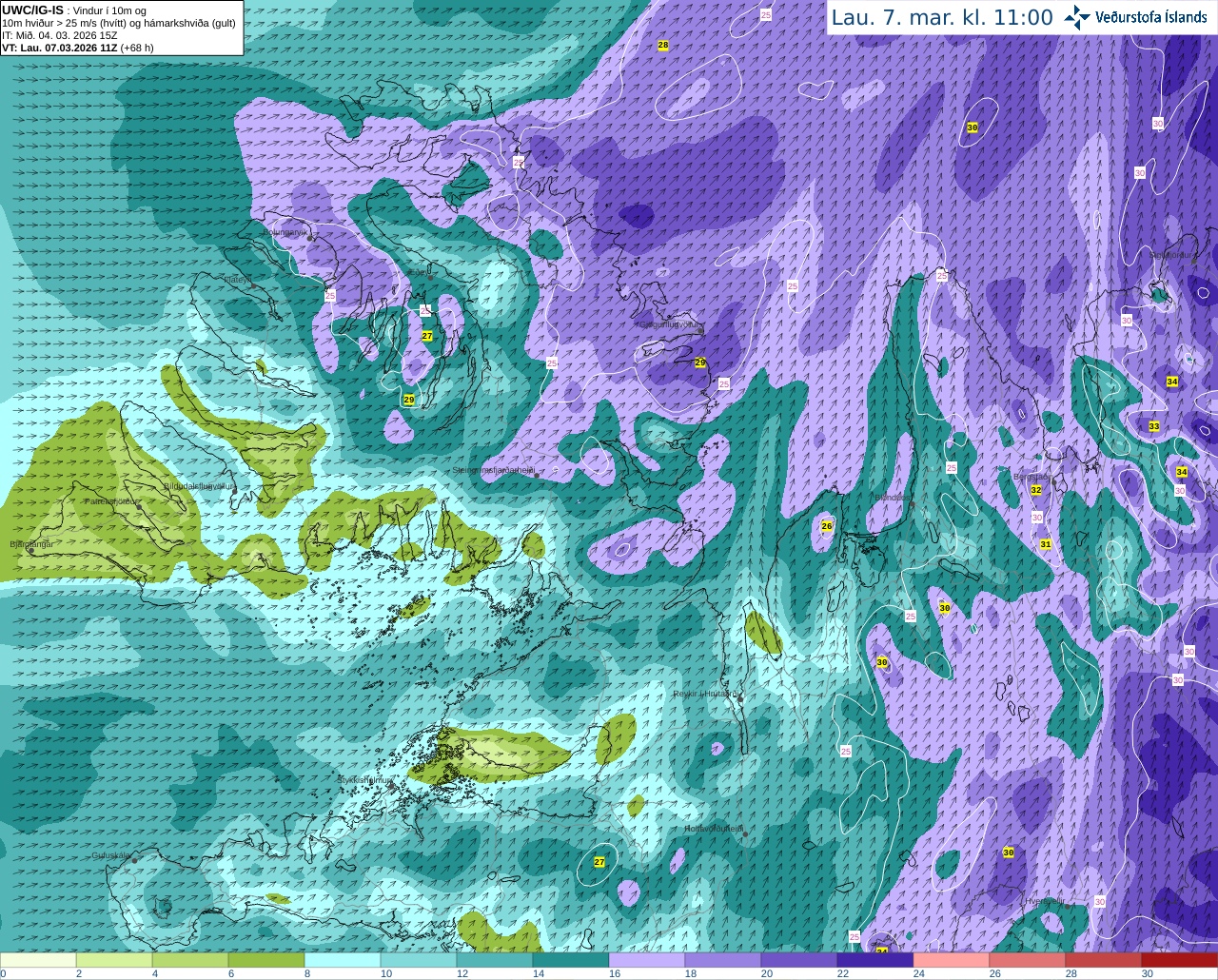
Task: Click the 'IT: Mið. 04. 03. 2026 15Z' line
Action: pos(60,35)
